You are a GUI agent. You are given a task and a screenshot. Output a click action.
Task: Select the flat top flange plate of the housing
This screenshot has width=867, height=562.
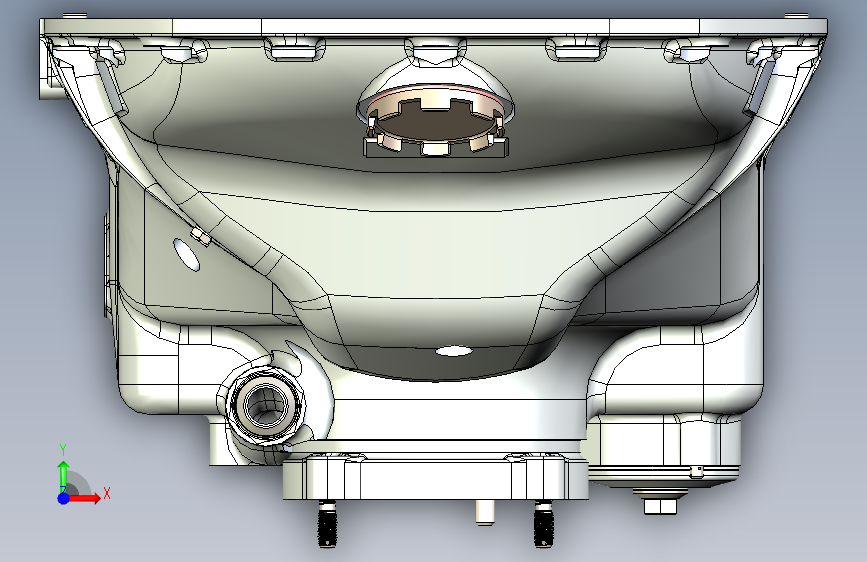pyautogui.click(x=434, y=27)
